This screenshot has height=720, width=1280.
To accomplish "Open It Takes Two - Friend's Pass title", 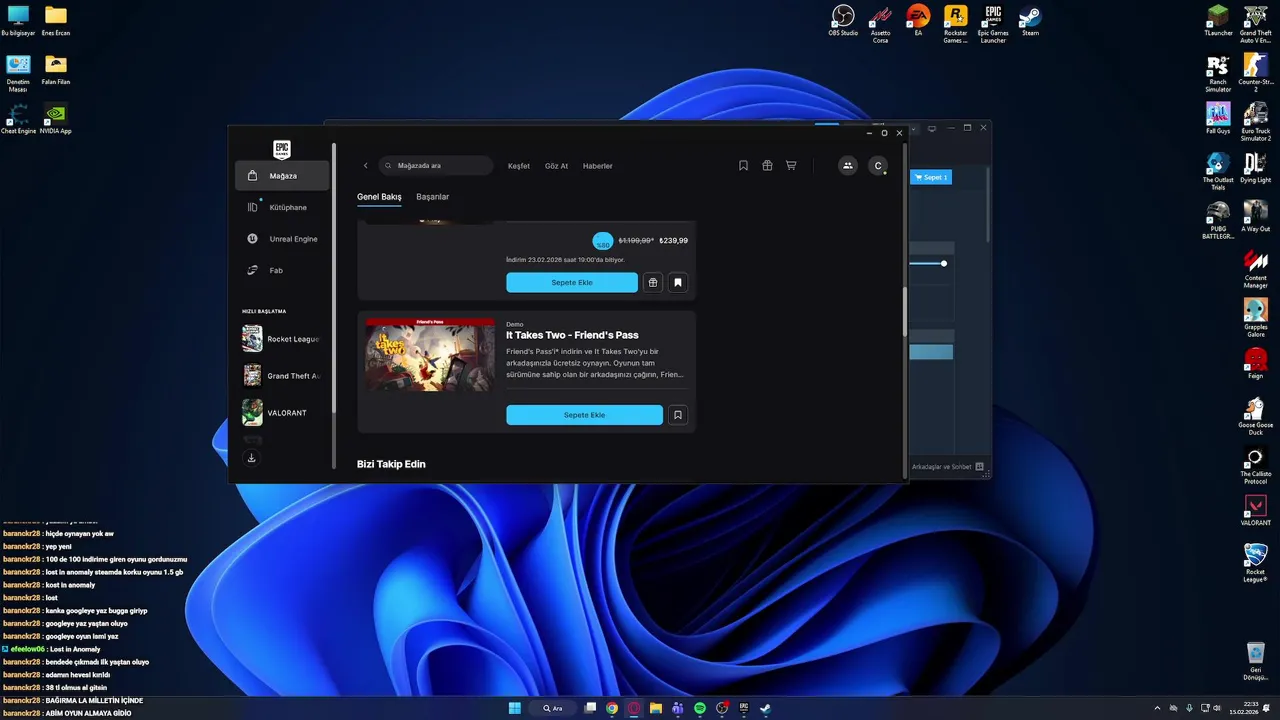I will pos(572,335).
